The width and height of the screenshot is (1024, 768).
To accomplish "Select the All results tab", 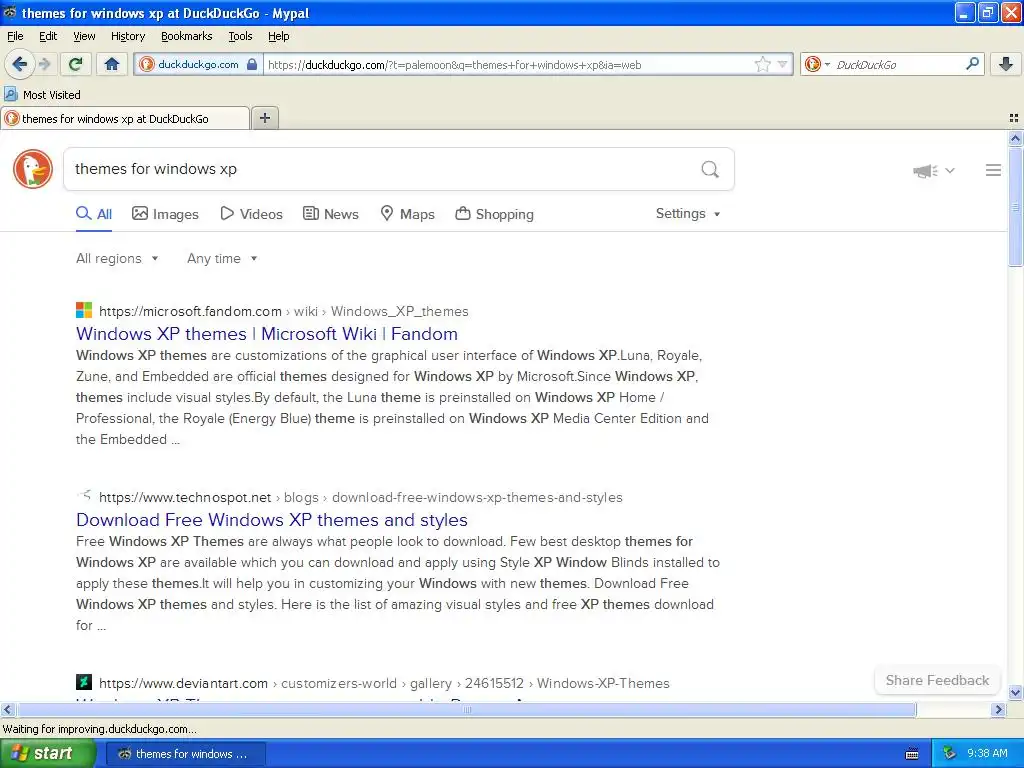I will tap(94, 214).
